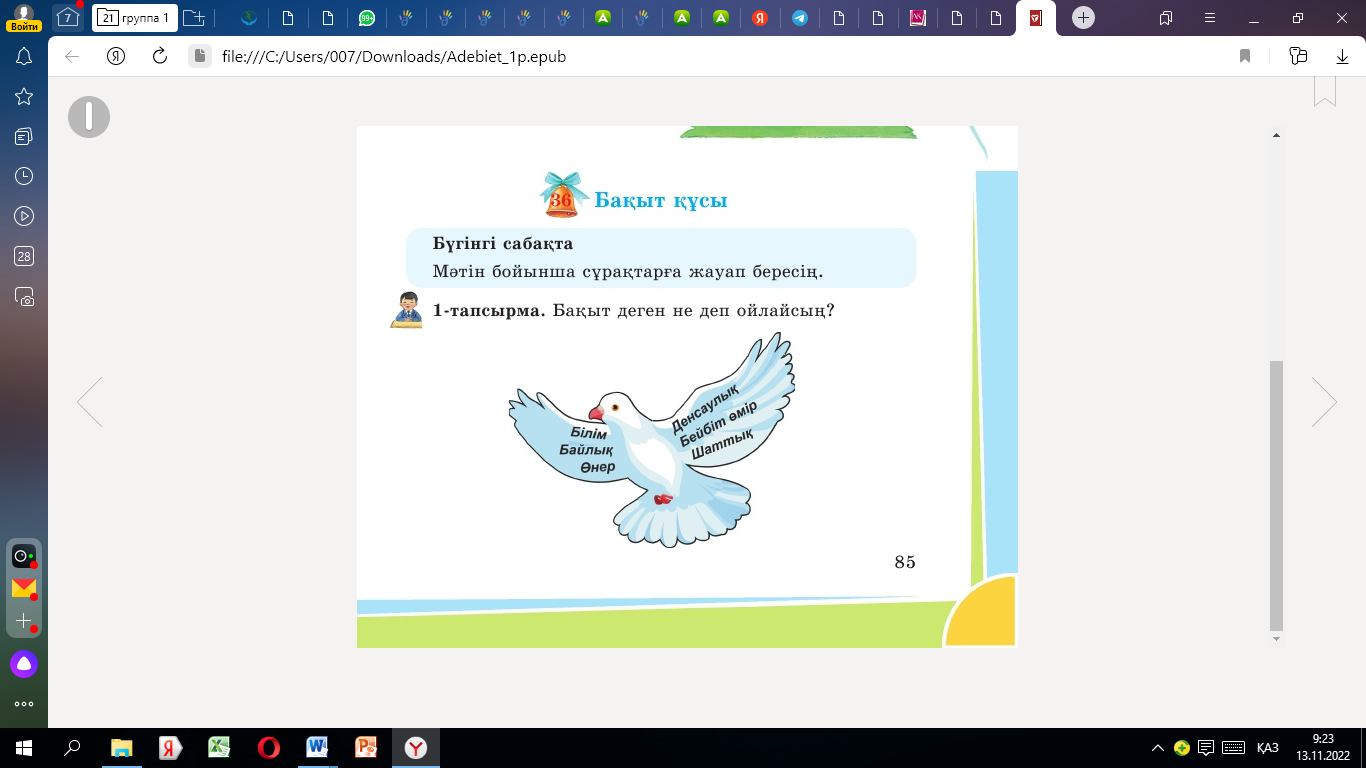Open Windows taskbar search

[72, 747]
